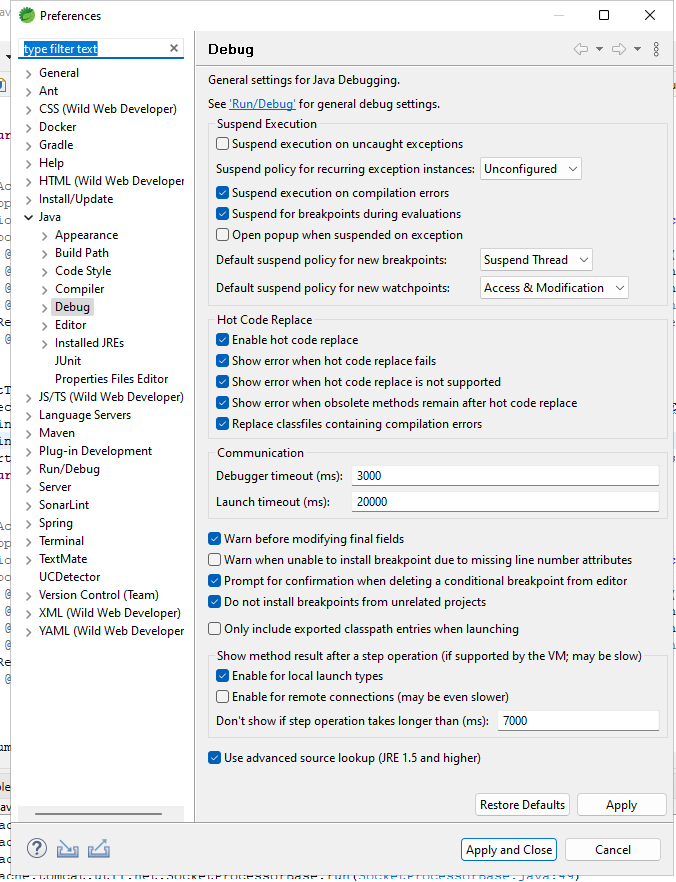The image size is (676, 882).
Task: Toggle Show error when hot code replace is not supported
Action: coord(223,382)
